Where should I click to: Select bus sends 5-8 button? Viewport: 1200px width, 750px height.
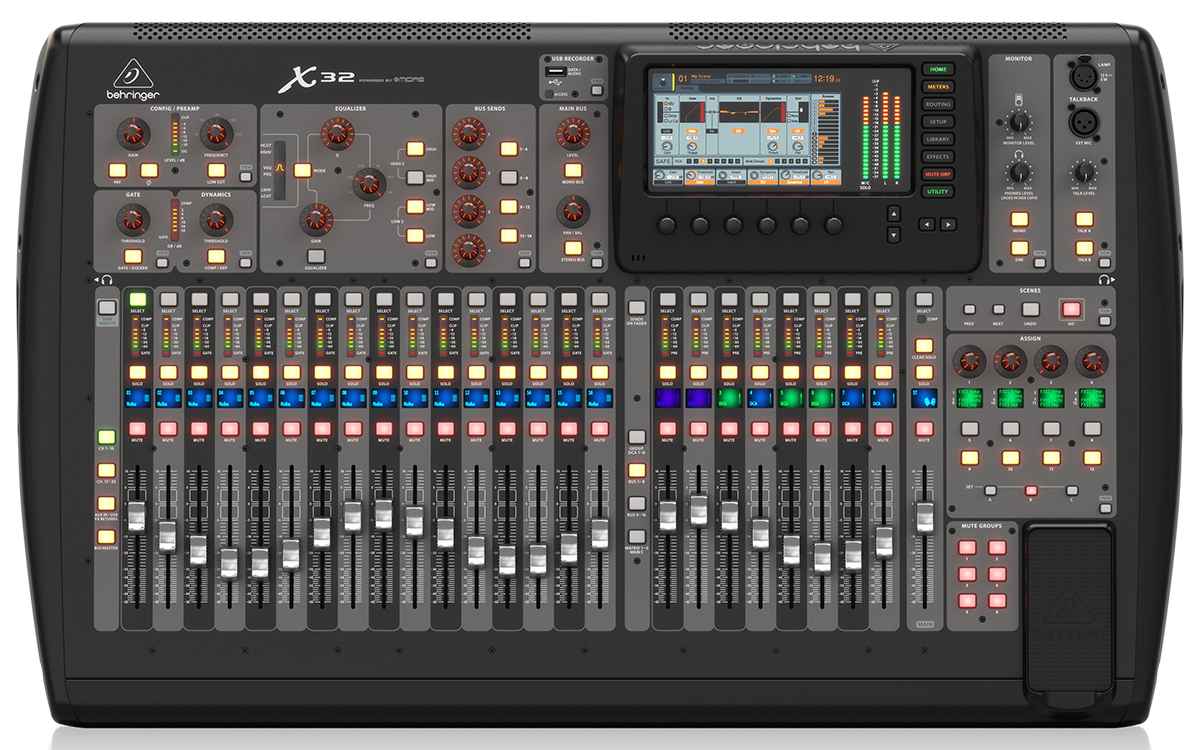point(508,178)
